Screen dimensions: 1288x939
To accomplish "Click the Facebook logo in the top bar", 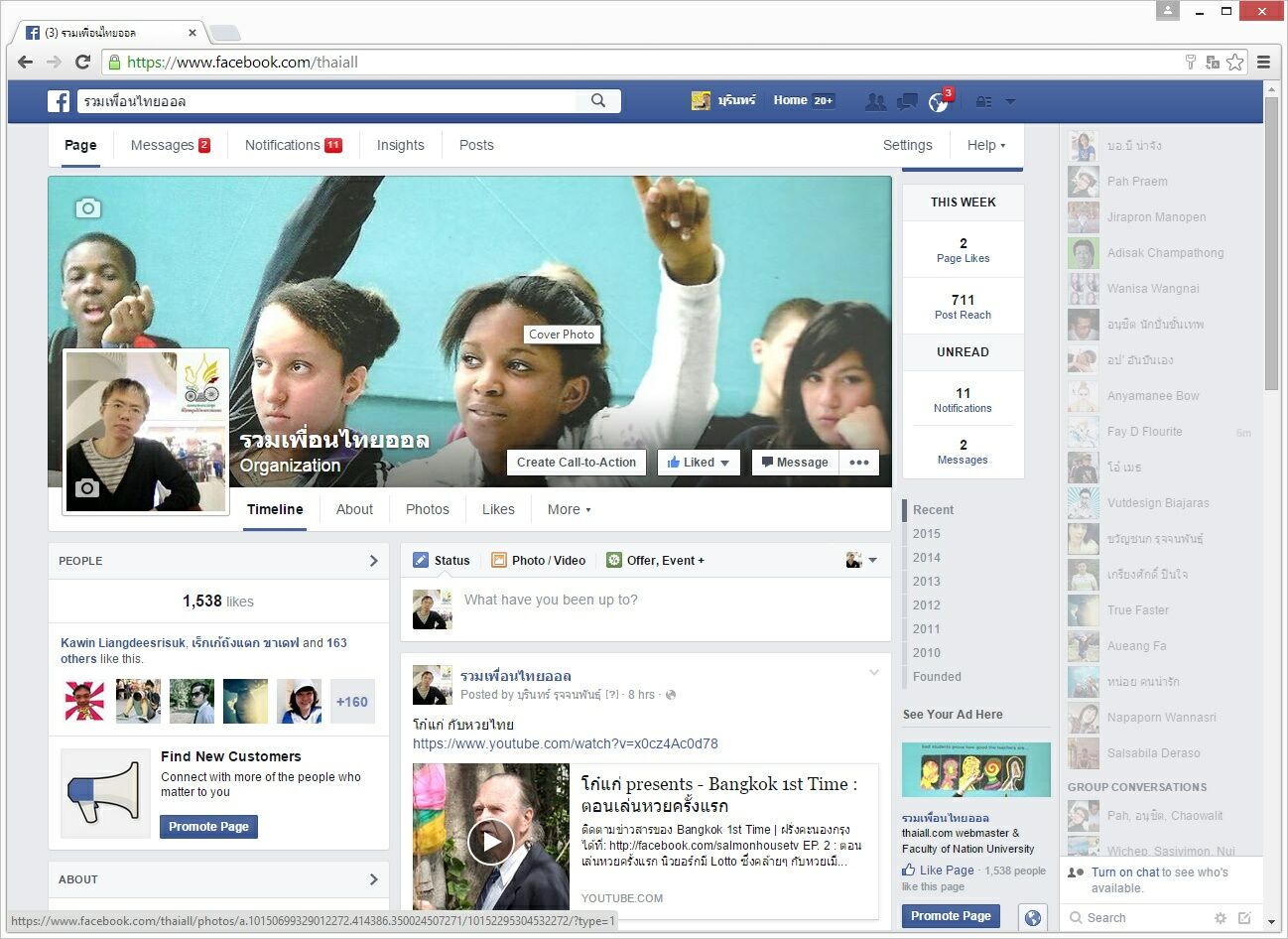I will click(59, 101).
